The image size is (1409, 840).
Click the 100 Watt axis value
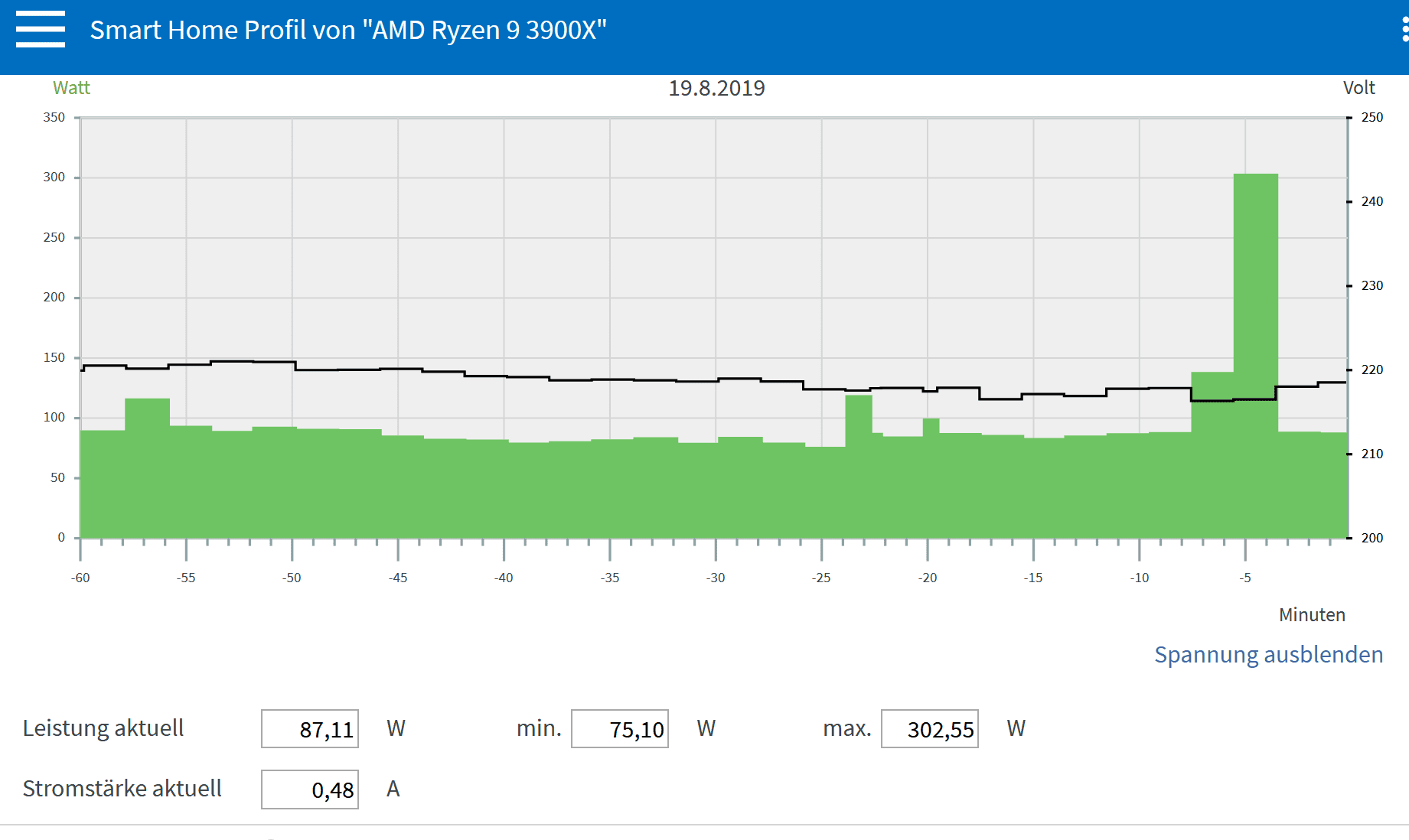[54, 417]
